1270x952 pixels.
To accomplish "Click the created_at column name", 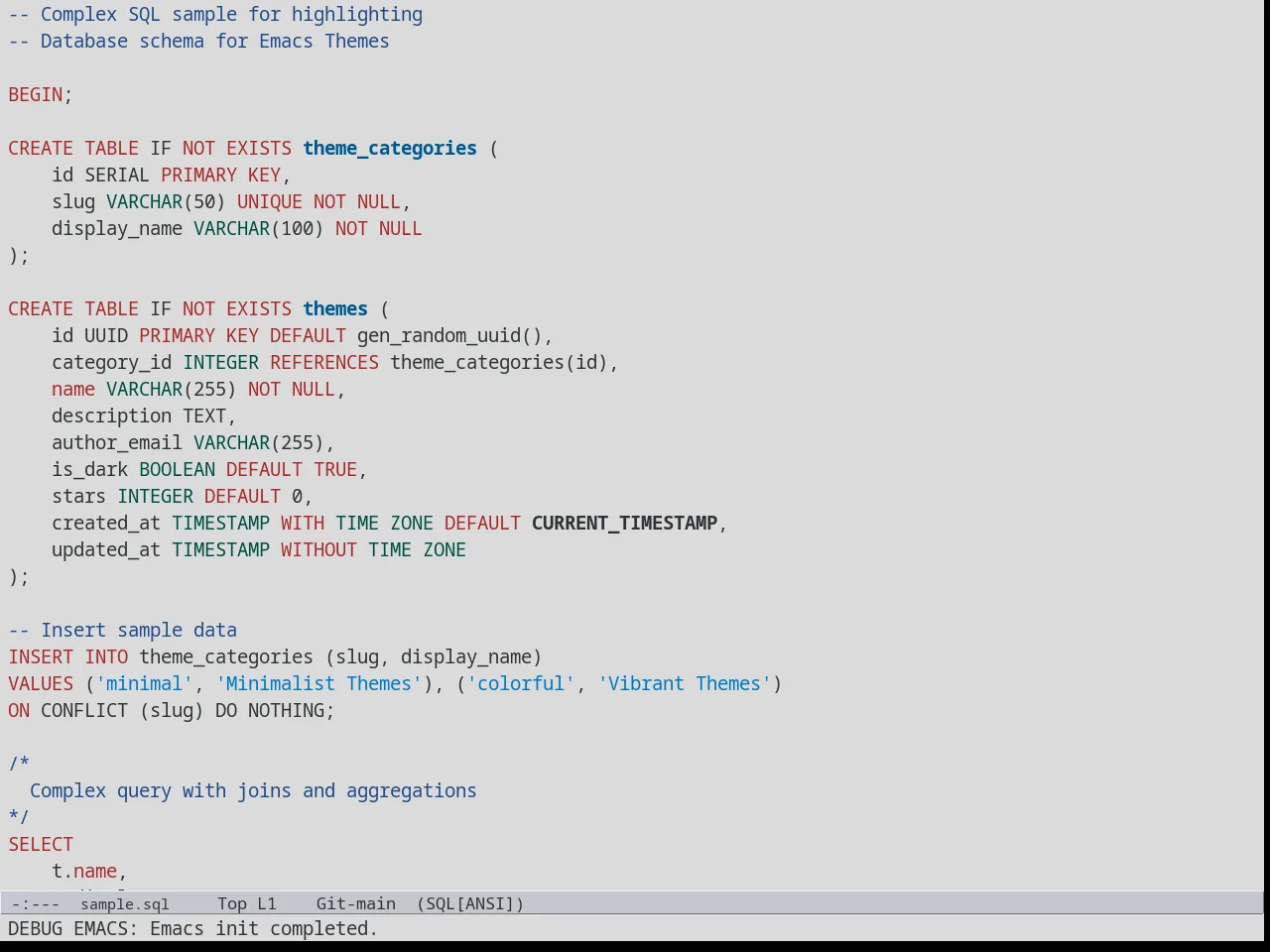I will [x=106, y=524].
